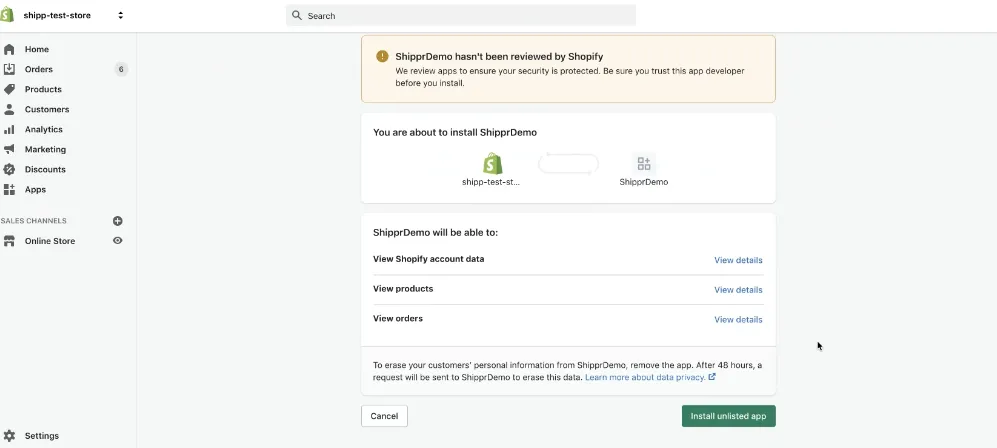
Task: Click the Search field
Action: click(x=461, y=15)
